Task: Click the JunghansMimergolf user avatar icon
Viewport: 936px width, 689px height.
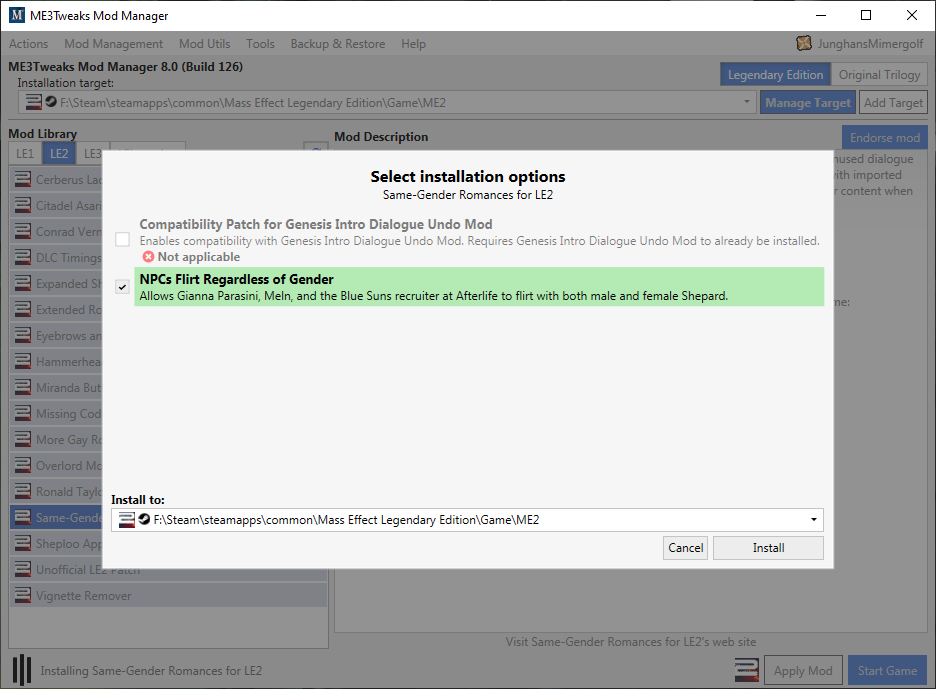Action: click(x=803, y=43)
